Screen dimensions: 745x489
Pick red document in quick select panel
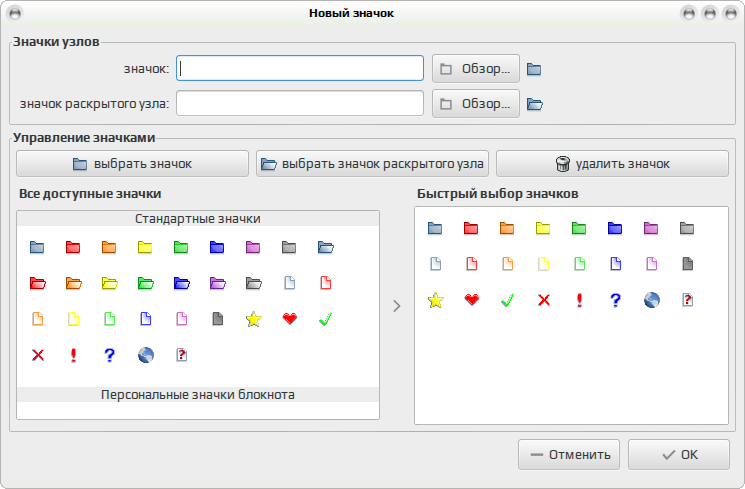coord(472,264)
